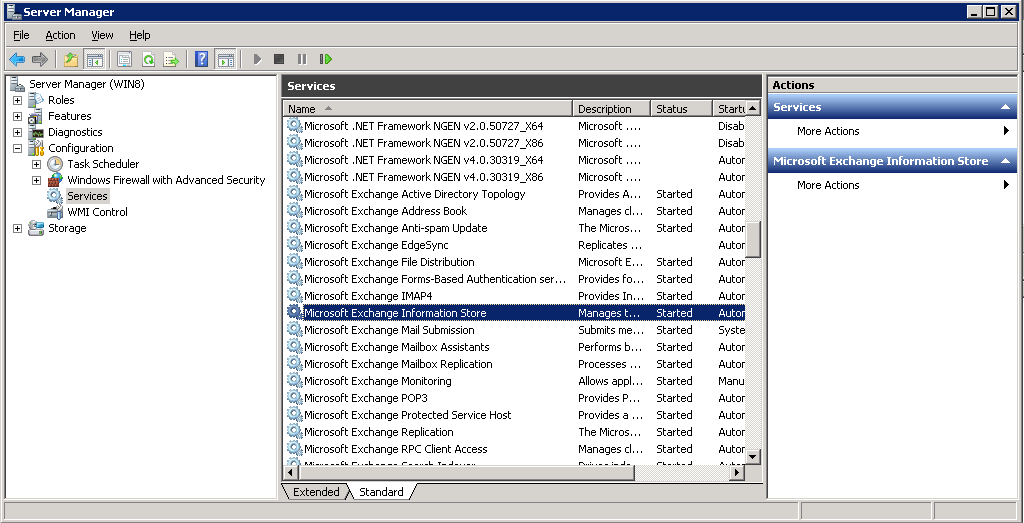The image size is (1024, 523).
Task: Click the horizontal scrollbar right arrow
Action: click(737, 472)
